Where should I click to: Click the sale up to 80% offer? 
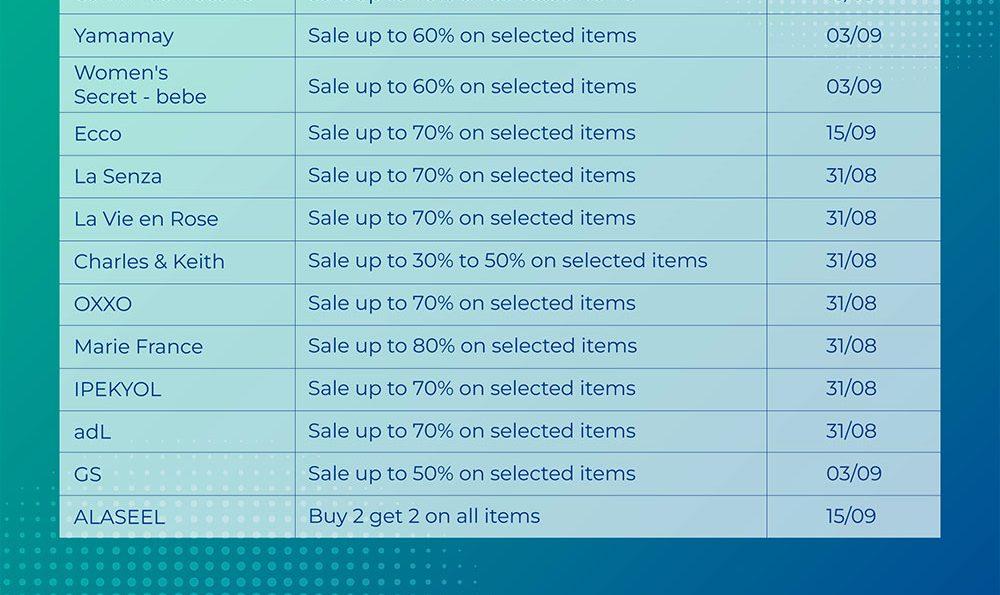point(472,346)
